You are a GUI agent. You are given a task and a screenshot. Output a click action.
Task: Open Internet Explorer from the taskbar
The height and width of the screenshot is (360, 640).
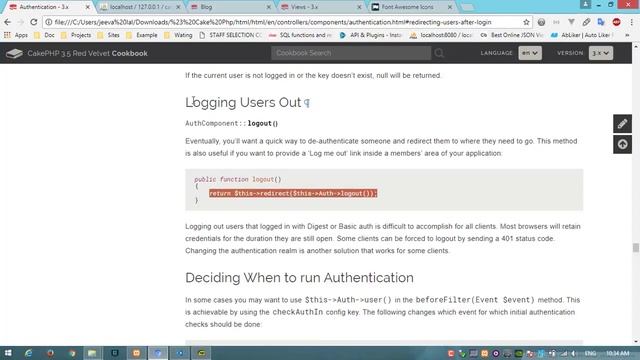pyautogui.click(x=29, y=353)
